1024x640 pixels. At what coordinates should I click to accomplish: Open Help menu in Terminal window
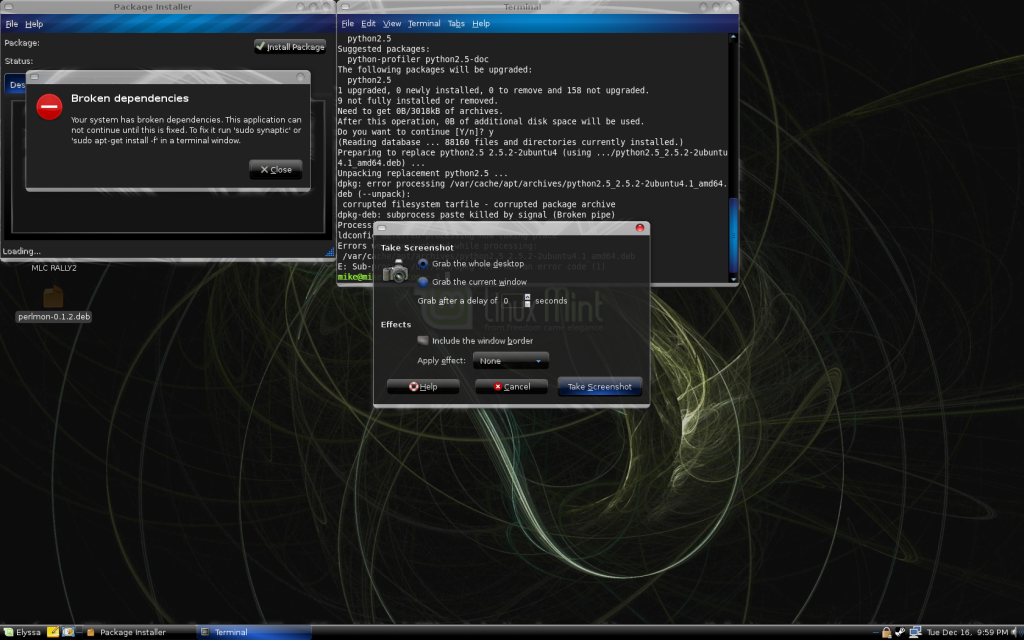(481, 24)
